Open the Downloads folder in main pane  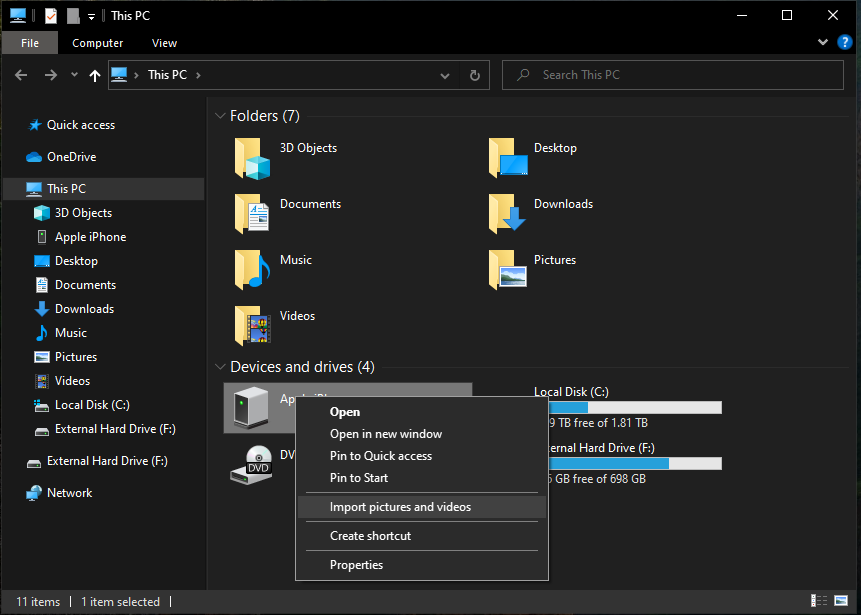pos(507,214)
